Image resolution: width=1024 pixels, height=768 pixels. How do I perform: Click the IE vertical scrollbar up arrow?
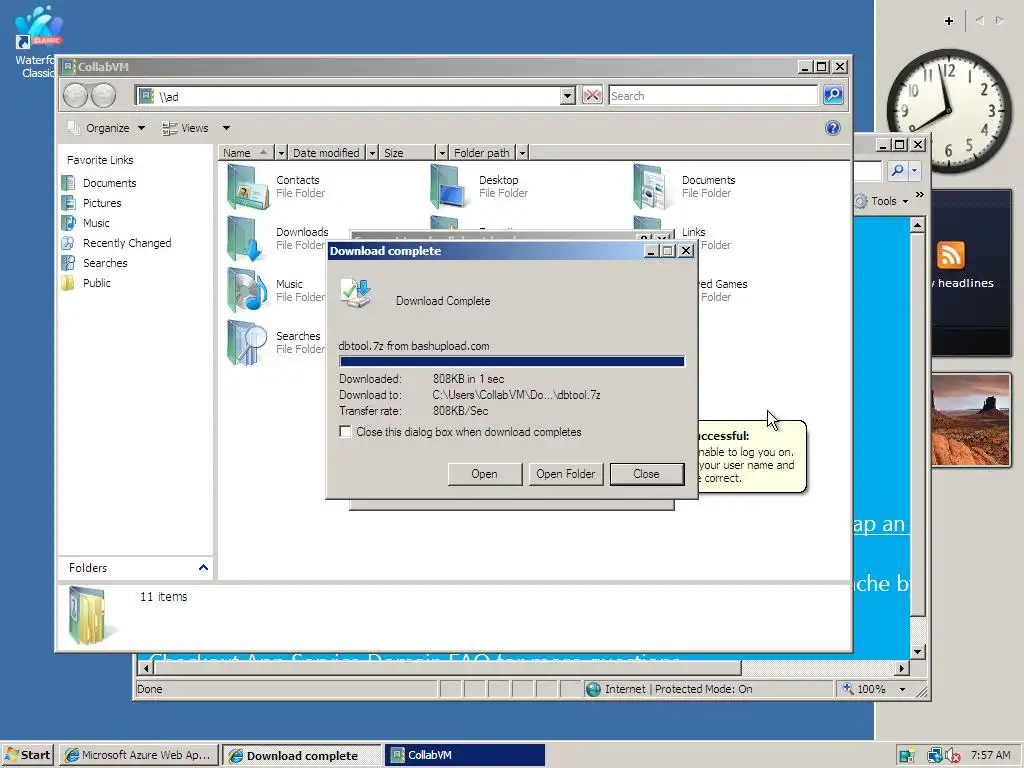(x=918, y=225)
